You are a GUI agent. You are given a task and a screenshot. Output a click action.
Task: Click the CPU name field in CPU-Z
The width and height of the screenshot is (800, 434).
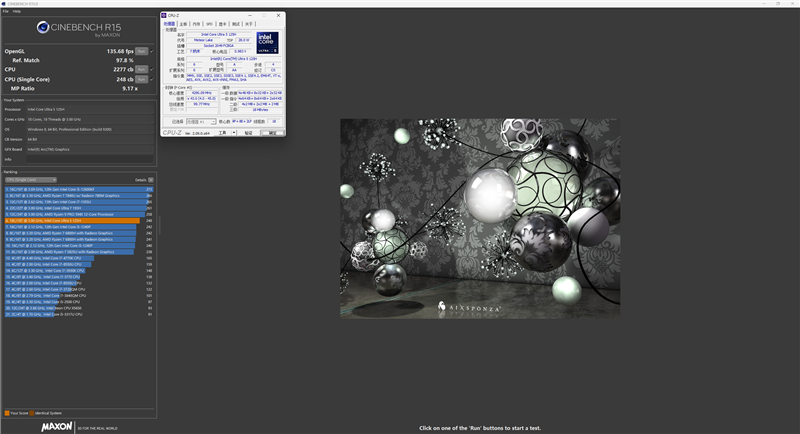pyautogui.click(x=219, y=34)
